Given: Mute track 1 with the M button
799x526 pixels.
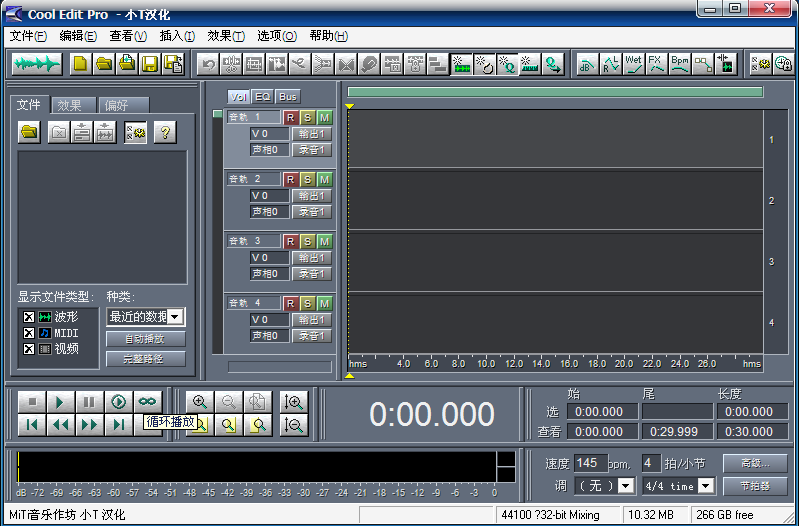Looking at the screenshot, I should (325, 118).
